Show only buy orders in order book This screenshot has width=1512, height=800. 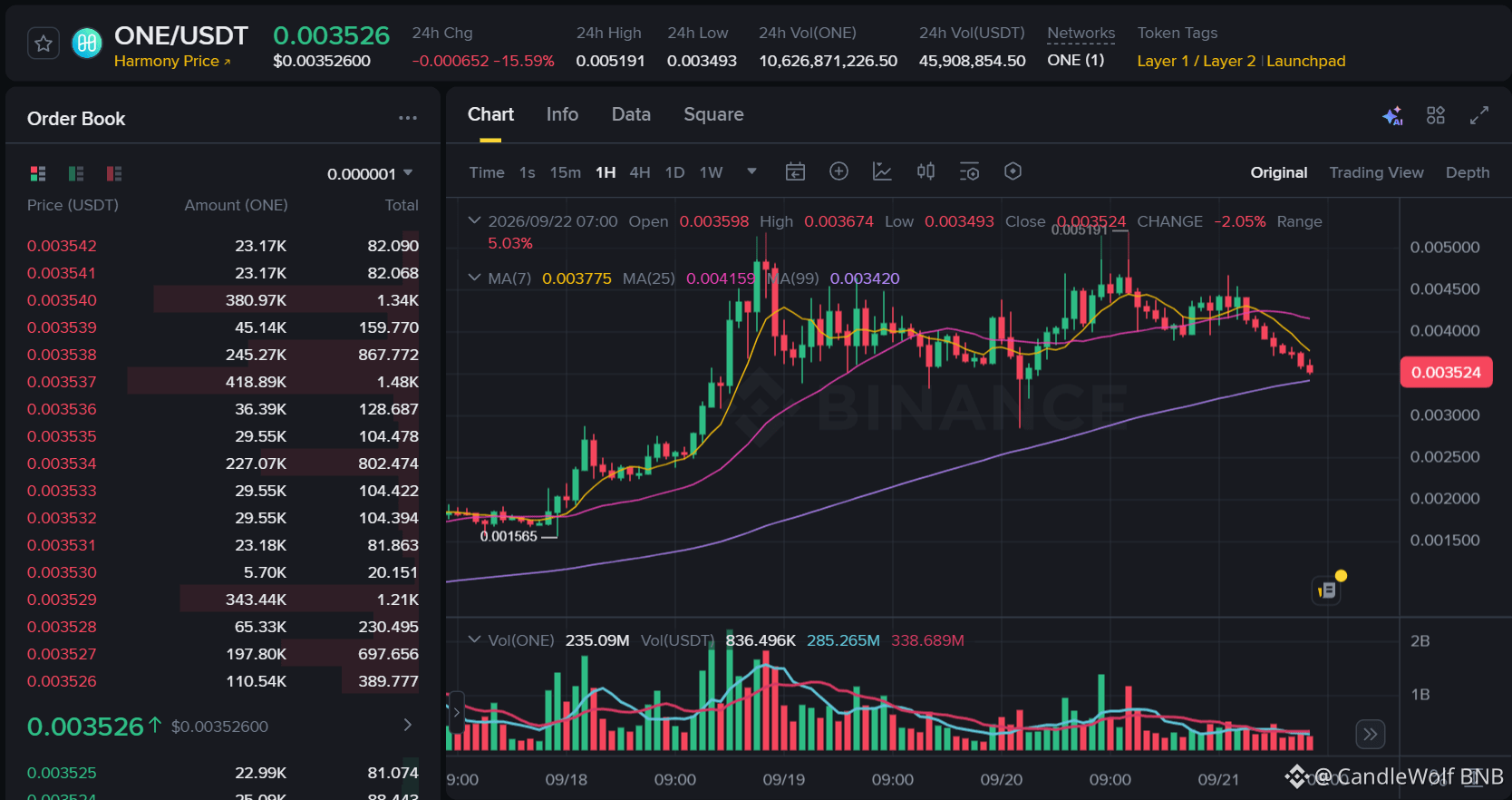pos(76,173)
